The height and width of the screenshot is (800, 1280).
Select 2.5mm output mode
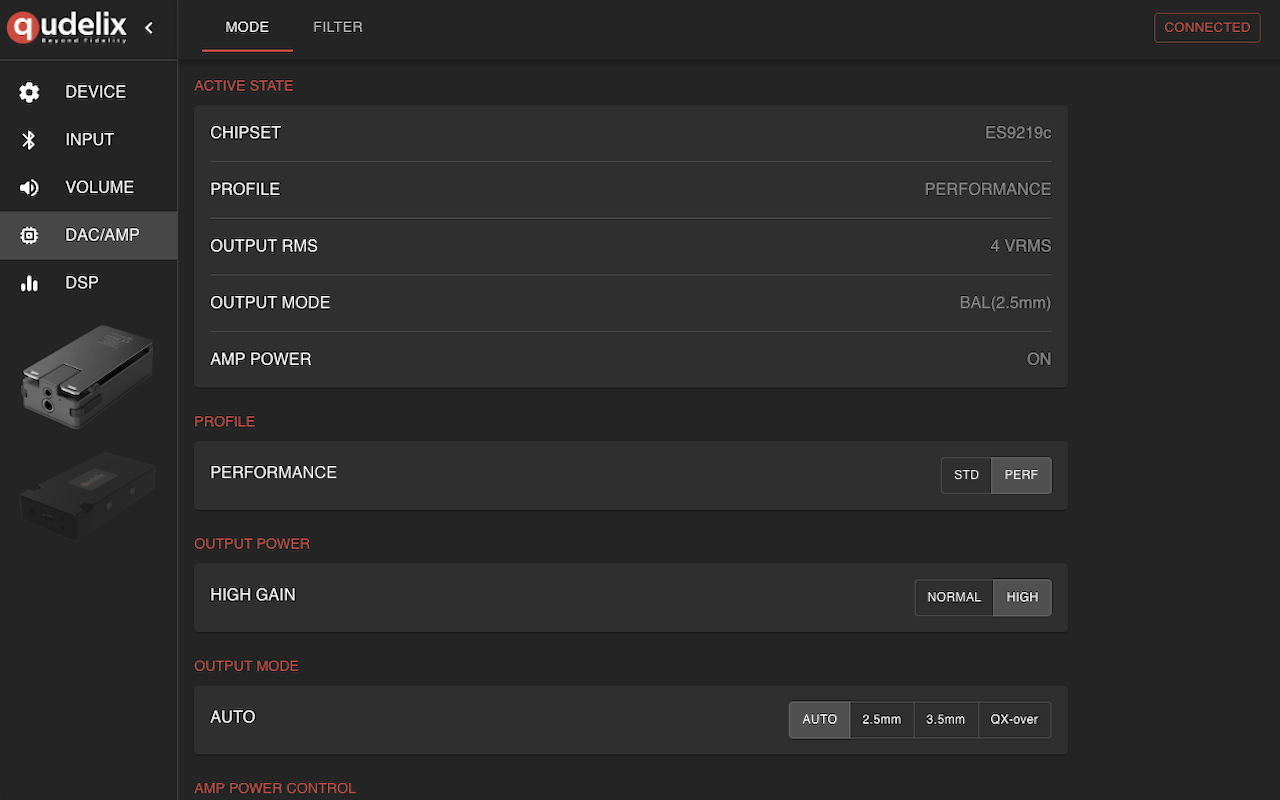pyautogui.click(x=882, y=719)
